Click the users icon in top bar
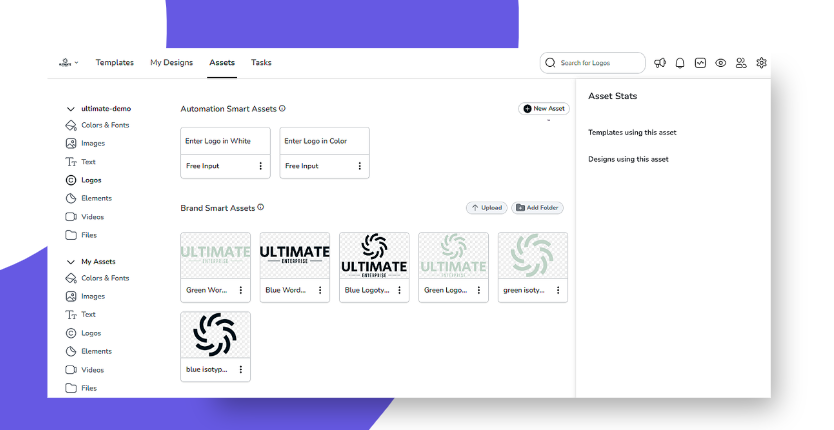This screenshot has width=834, height=430. pos(741,63)
